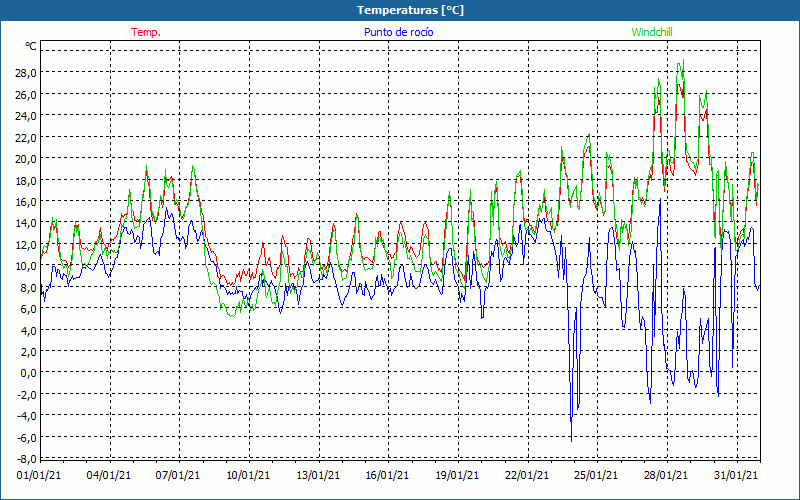The image size is (800, 500).
Task: Click the -6,0 y-axis value
Action: [x=27, y=437]
